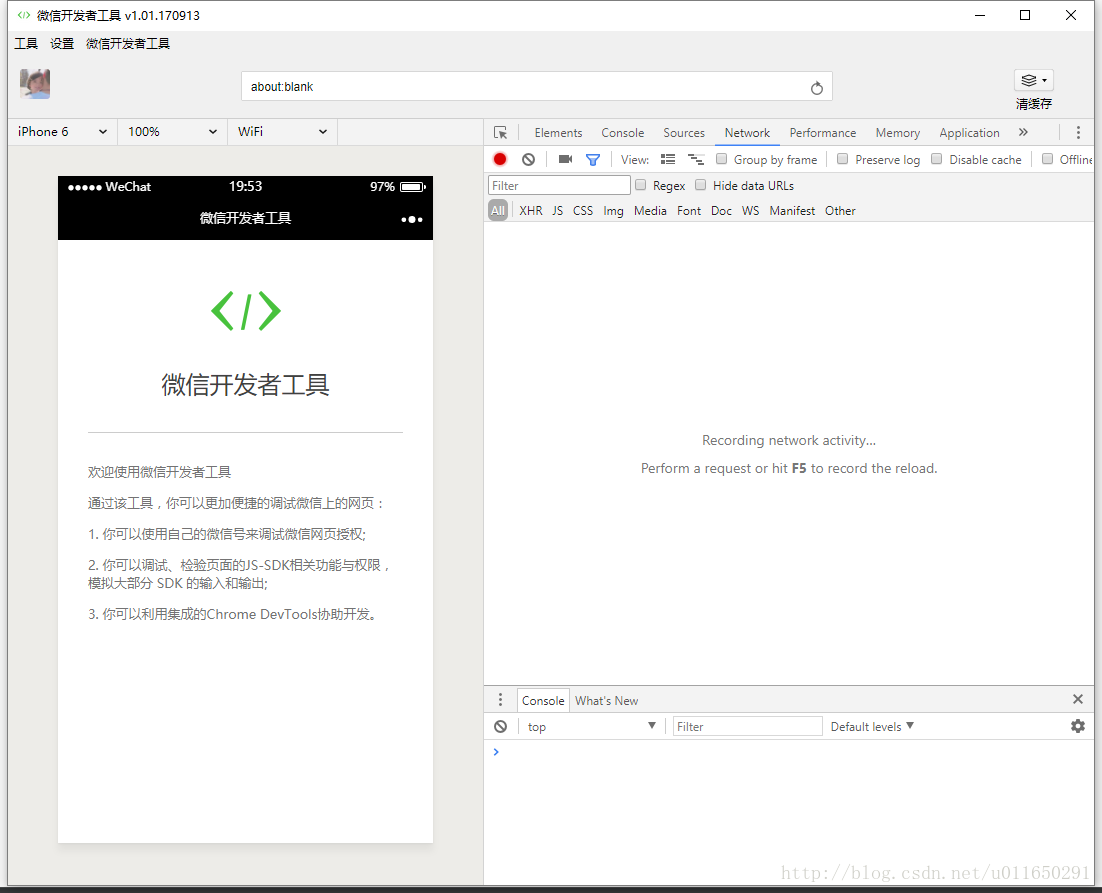Open DevTools more options menu
Image resolution: width=1102 pixels, height=893 pixels.
(x=1078, y=132)
